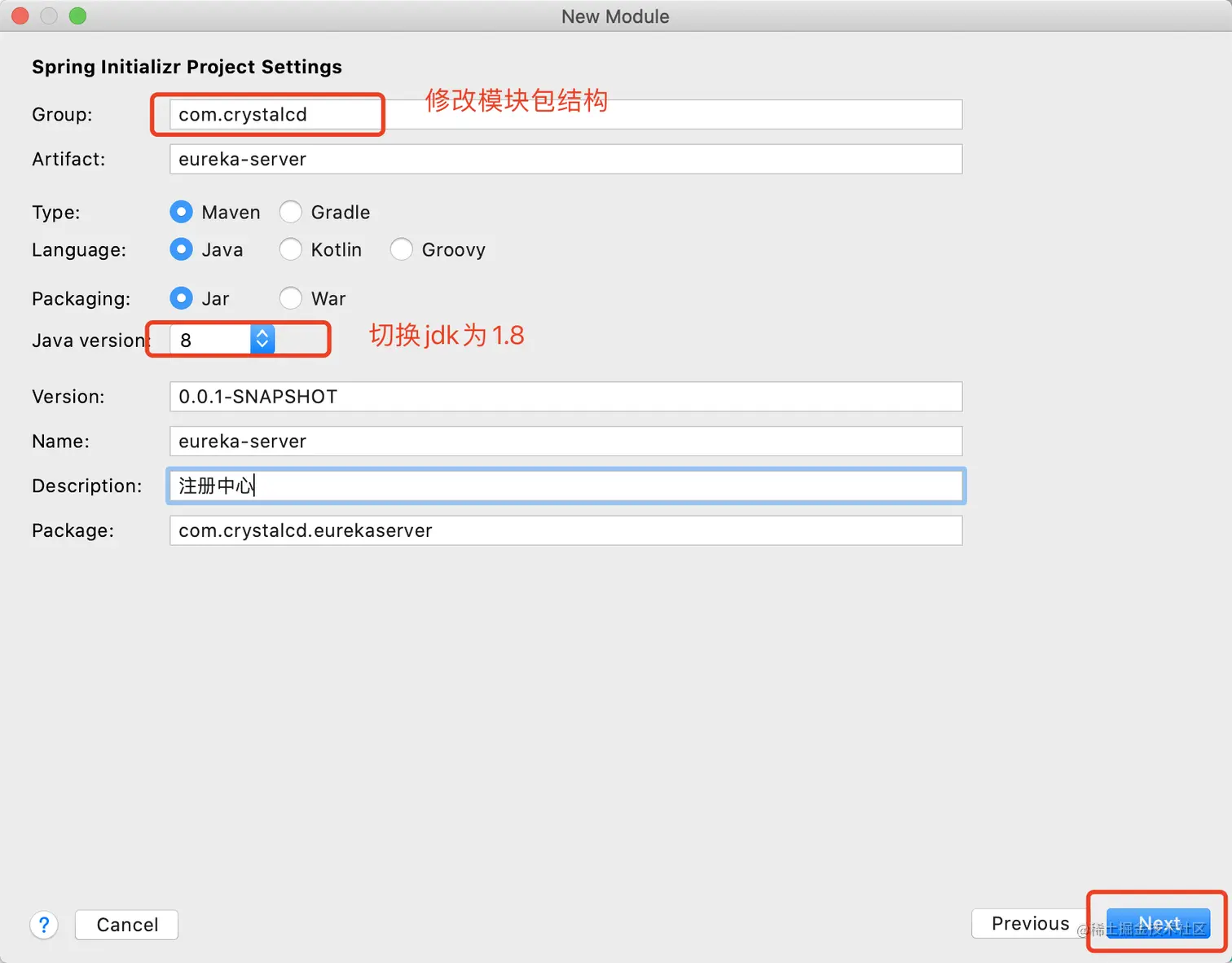Choose Java as the language
Image resolution: width=1232 pixels, height=963 pixels.
pyautogui.click(x=181, y=249)
